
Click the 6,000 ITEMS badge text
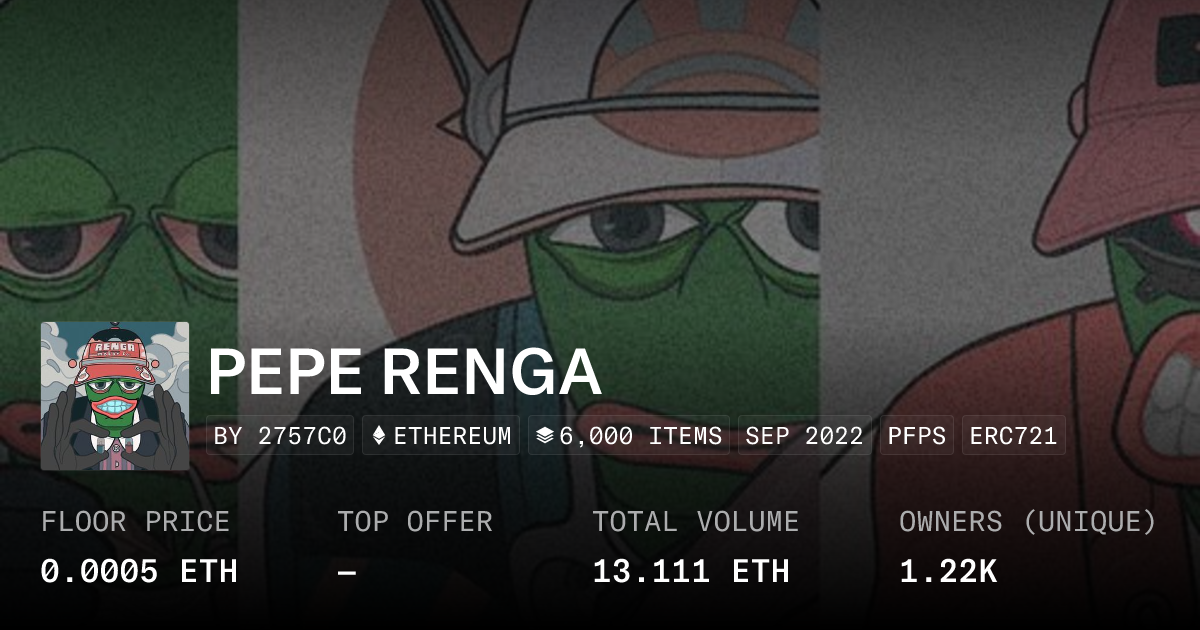click(x=640, y=436)
